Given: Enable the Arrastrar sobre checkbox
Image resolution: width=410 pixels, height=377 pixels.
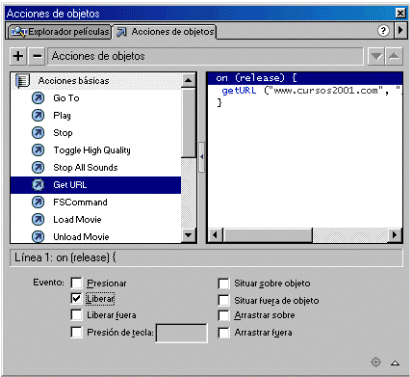Looking at the screenshot, I should pos(223,315).
